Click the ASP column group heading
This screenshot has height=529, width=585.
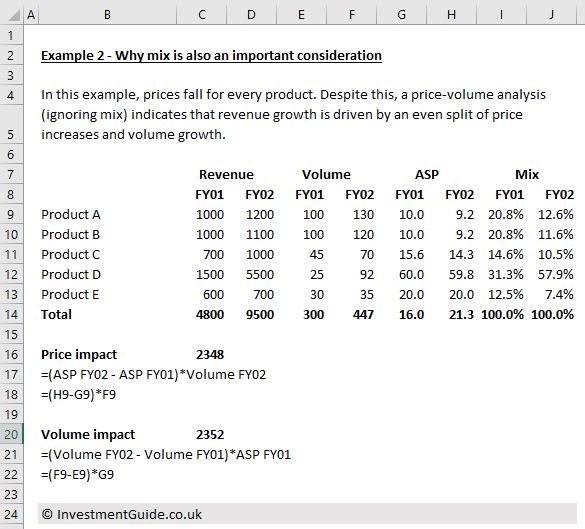(x=427, y=175)
